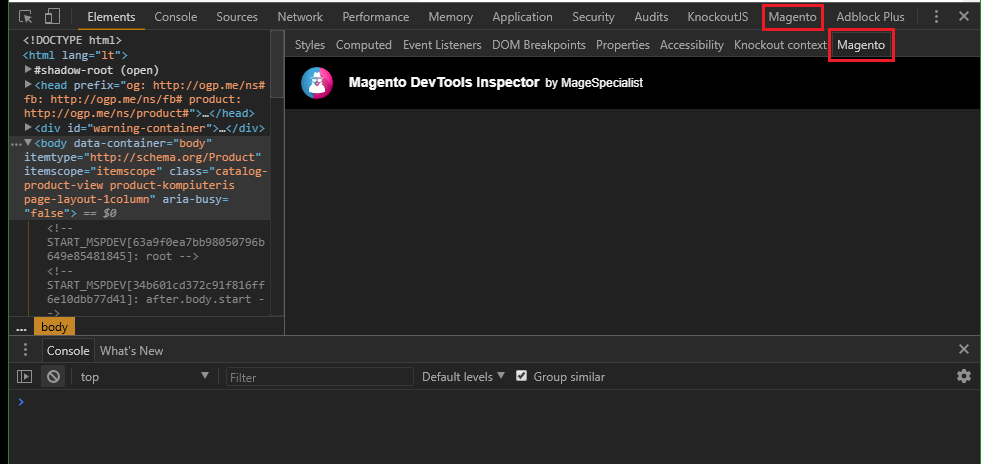Select the <!DOCTYPE html> line
Image resolution: width=981 pixels, height=464 pixels.
(x=73, y=41)
